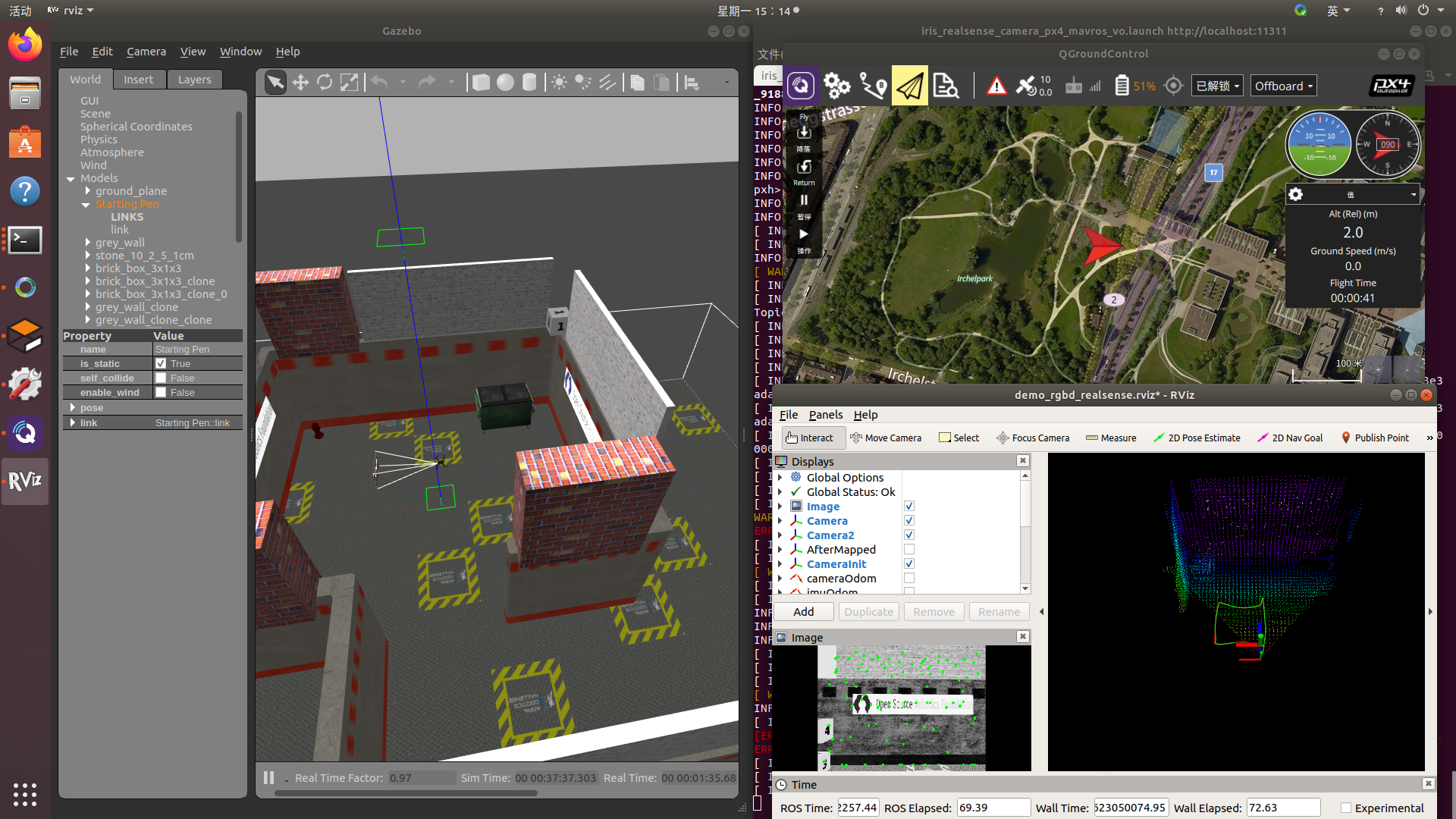Select the 2D Nav Goal tool
This screenshot has width=1456, height=819.
click(1289, 438)
